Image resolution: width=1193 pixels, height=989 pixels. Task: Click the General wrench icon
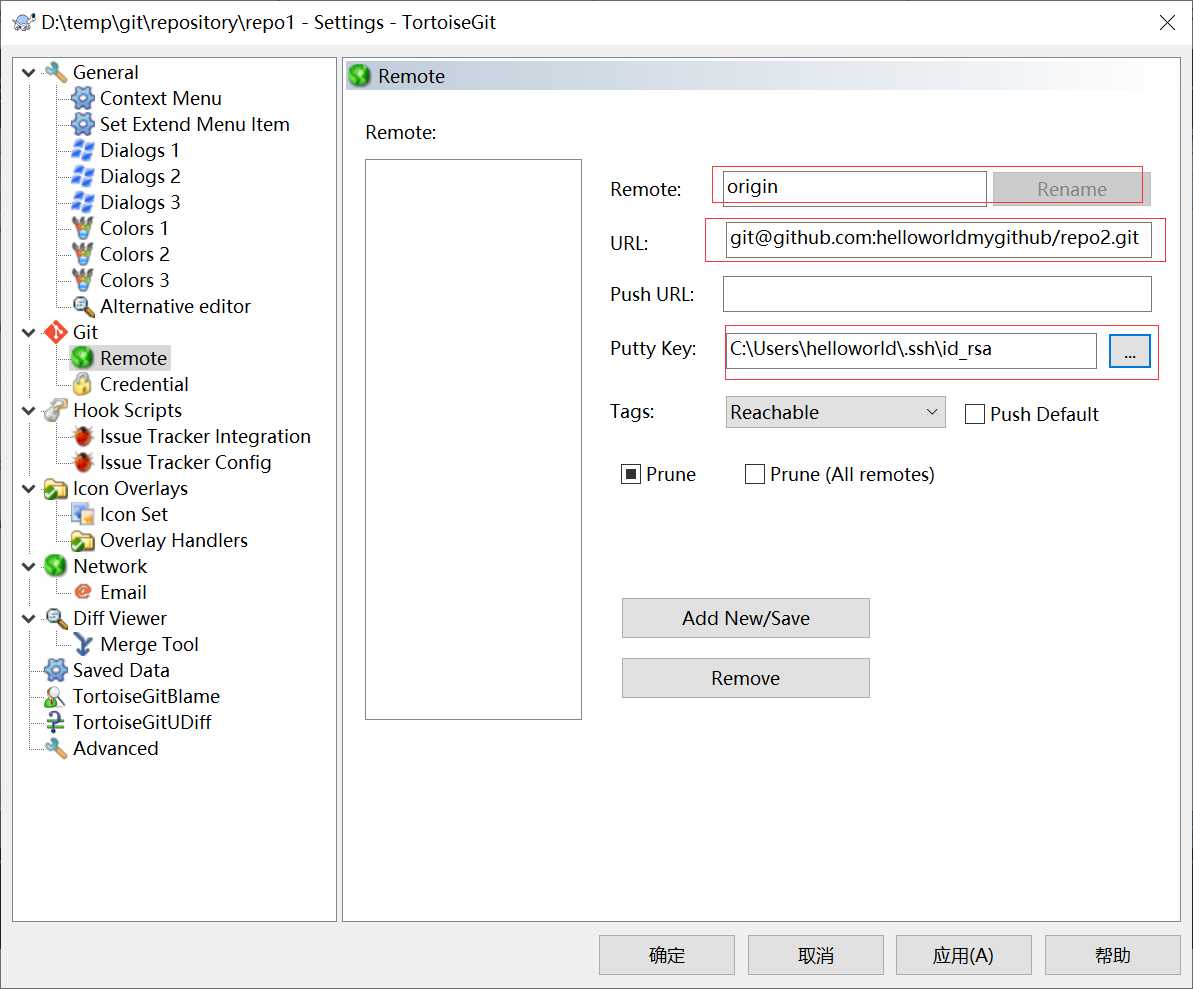56,72
